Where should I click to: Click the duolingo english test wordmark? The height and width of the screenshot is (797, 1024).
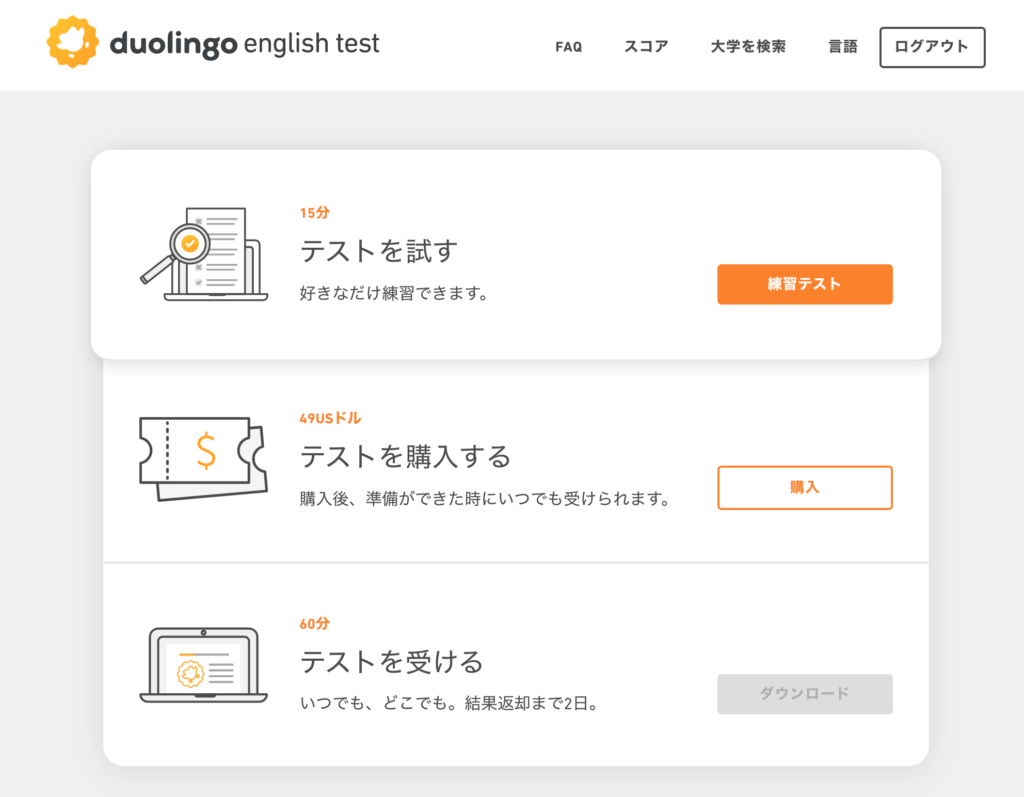[244, 44]
